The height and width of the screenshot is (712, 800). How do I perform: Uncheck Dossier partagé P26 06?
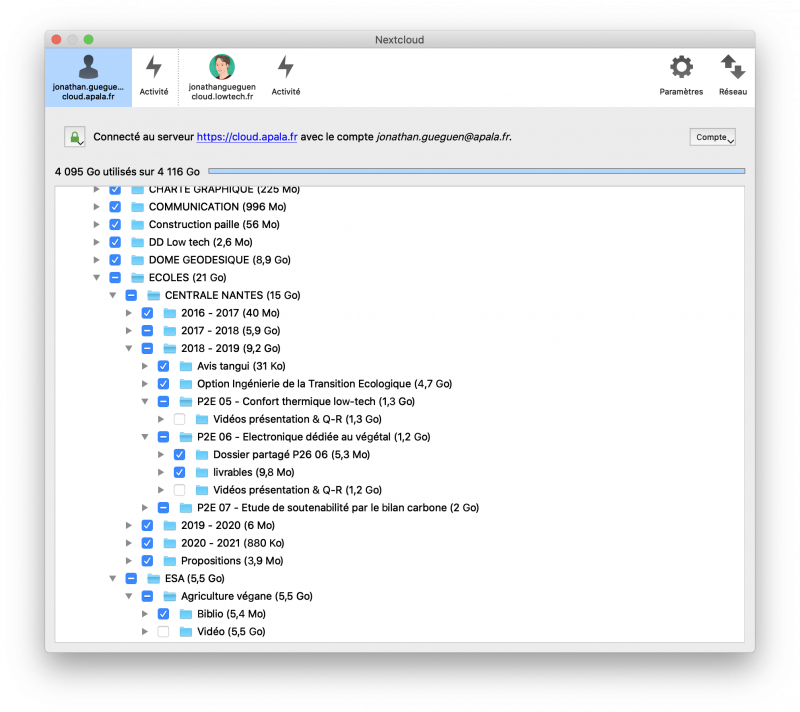click(x=179, y=454)
